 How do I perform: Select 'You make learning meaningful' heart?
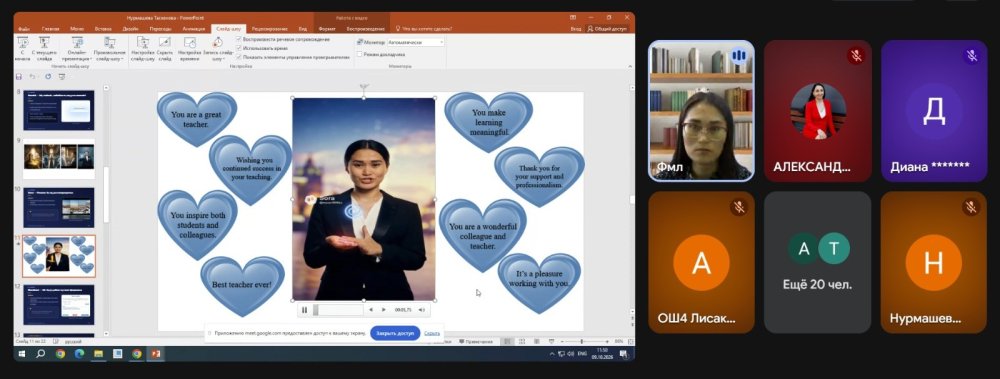(x=489, y=122)
